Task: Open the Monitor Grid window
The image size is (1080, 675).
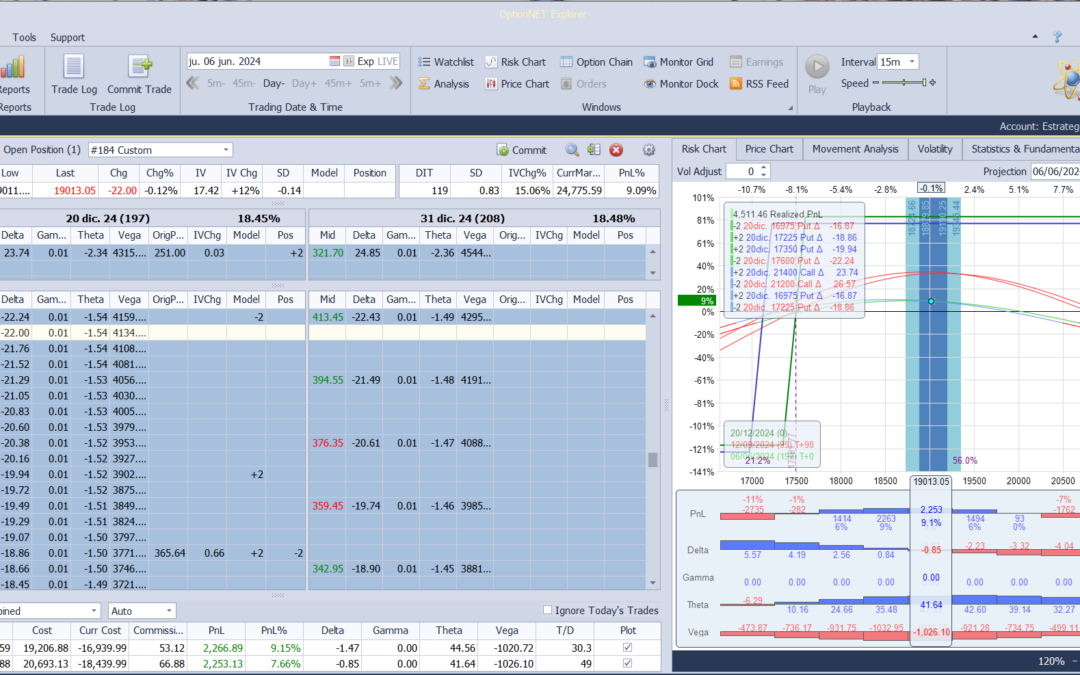Action: point(678,62)
